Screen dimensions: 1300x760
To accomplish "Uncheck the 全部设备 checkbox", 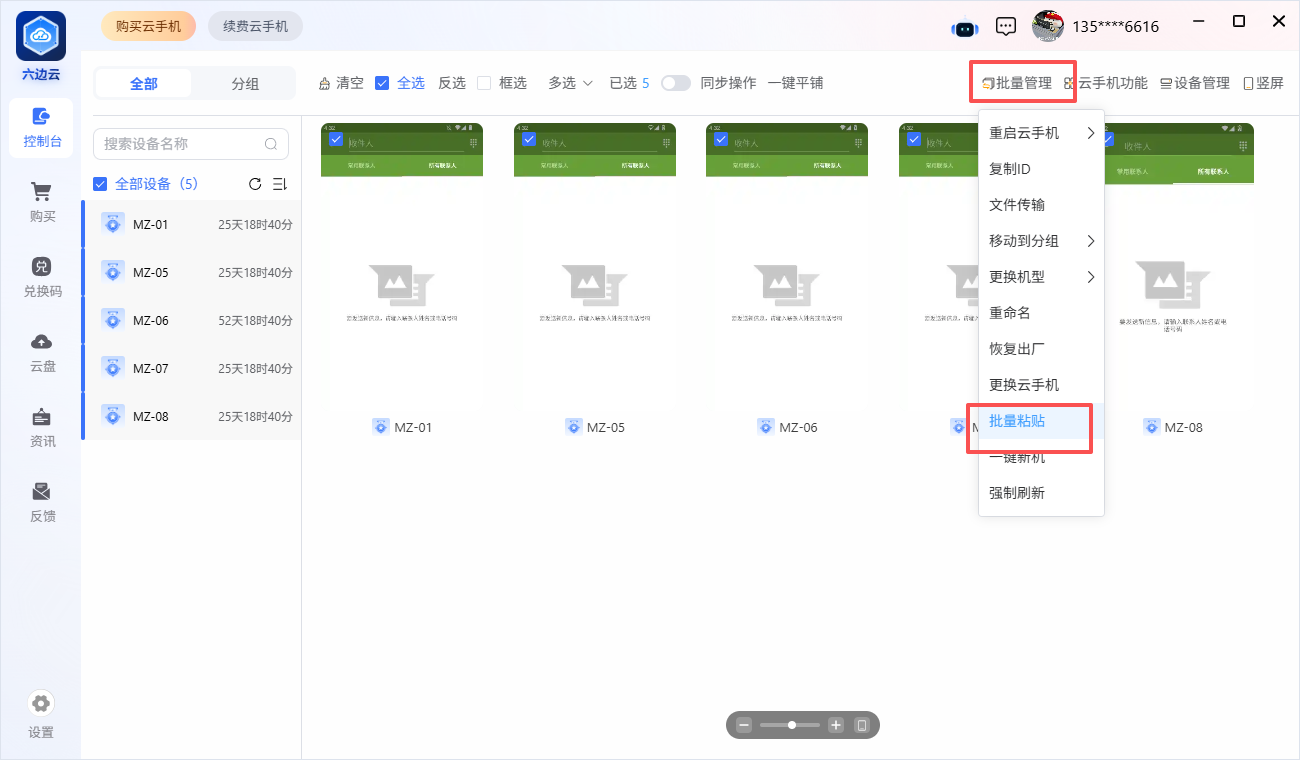I will [x=100, y=184].
